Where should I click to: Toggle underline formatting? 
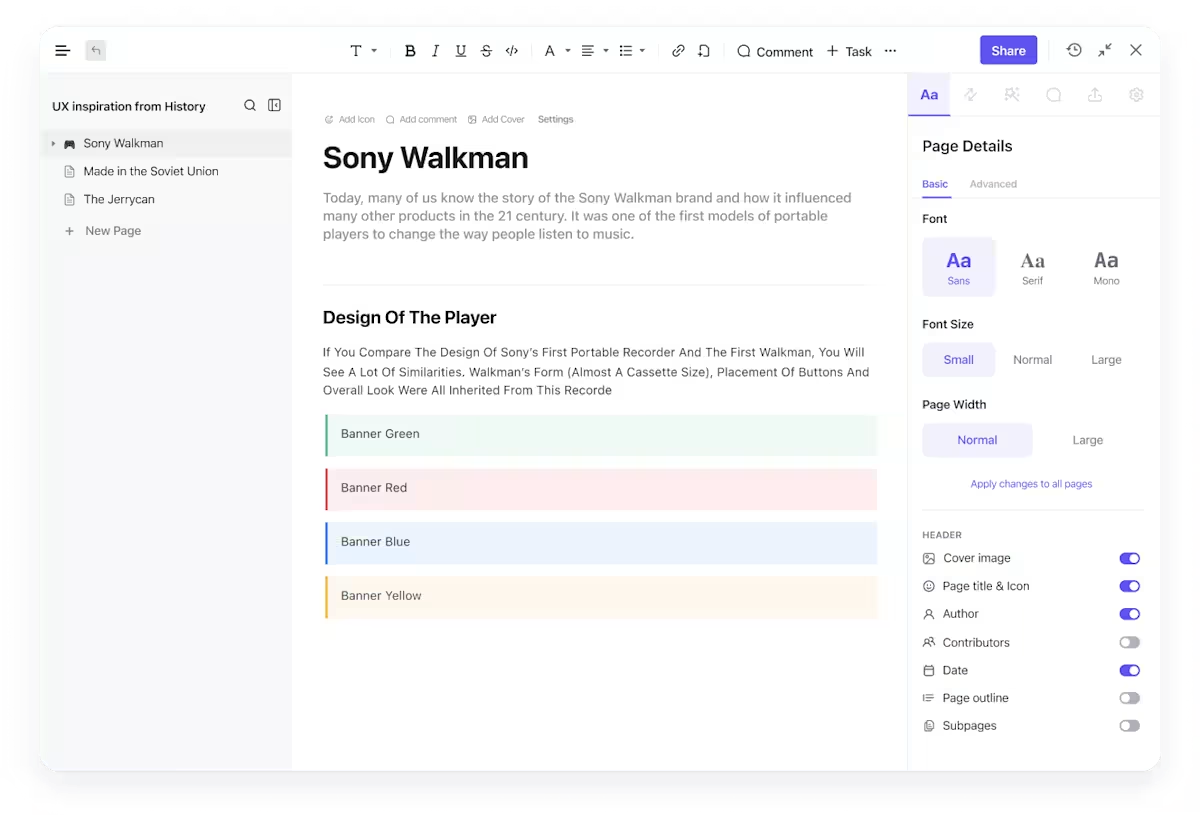coord(461,51)
